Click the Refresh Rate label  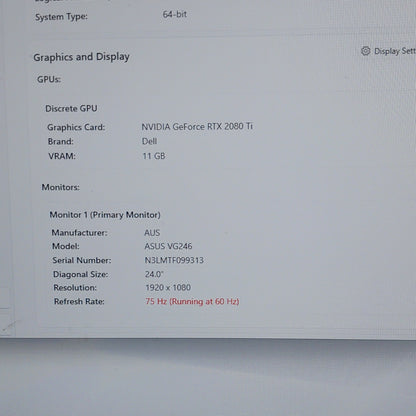(x=79, y=302)
